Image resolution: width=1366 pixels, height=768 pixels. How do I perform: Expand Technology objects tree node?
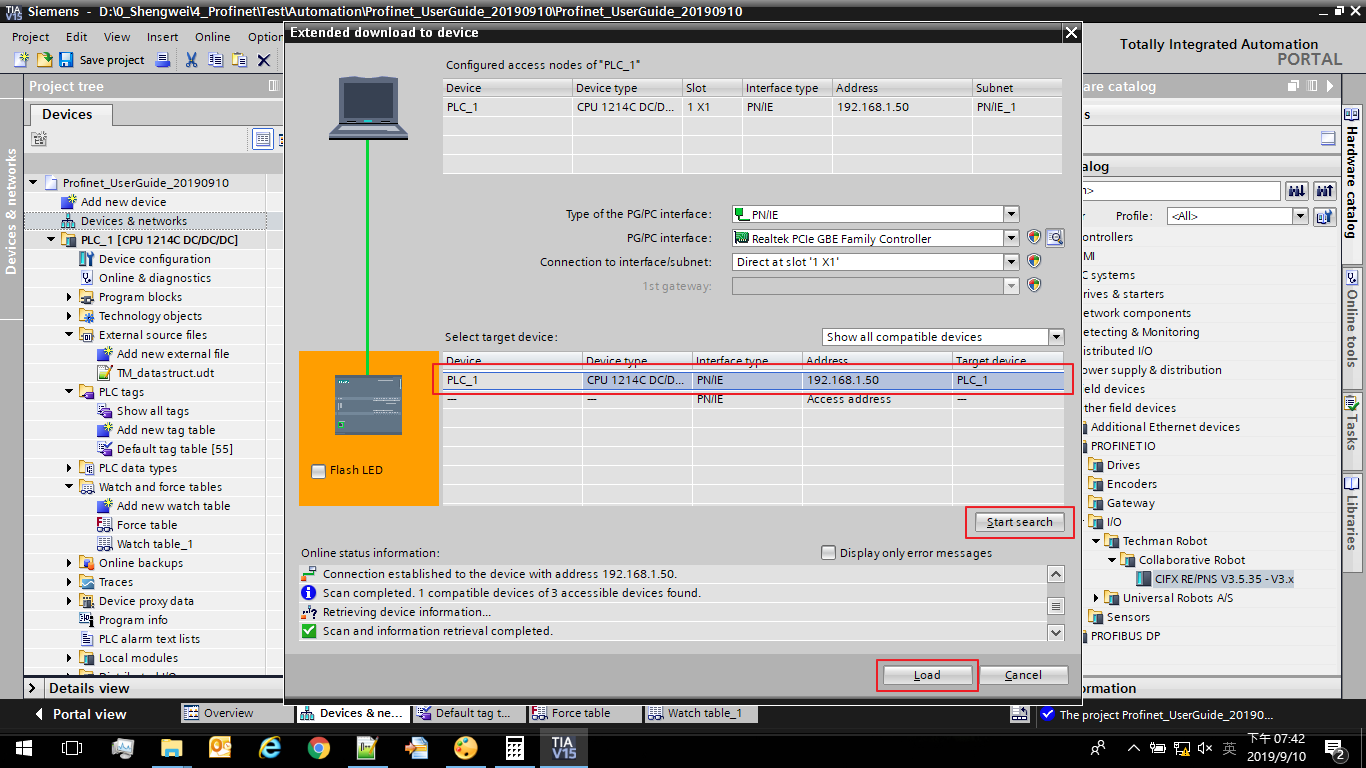coord(69,316)
